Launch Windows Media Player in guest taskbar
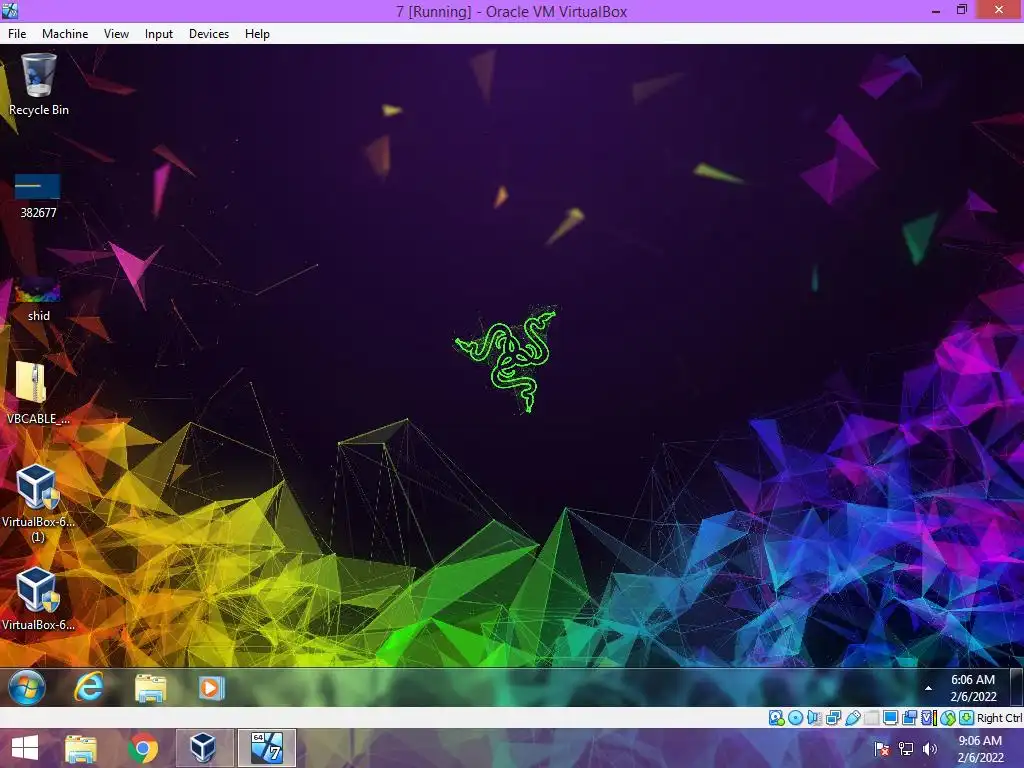This screenshot has height=768, width=1024. pyautogui.click(x=211, y=688)
